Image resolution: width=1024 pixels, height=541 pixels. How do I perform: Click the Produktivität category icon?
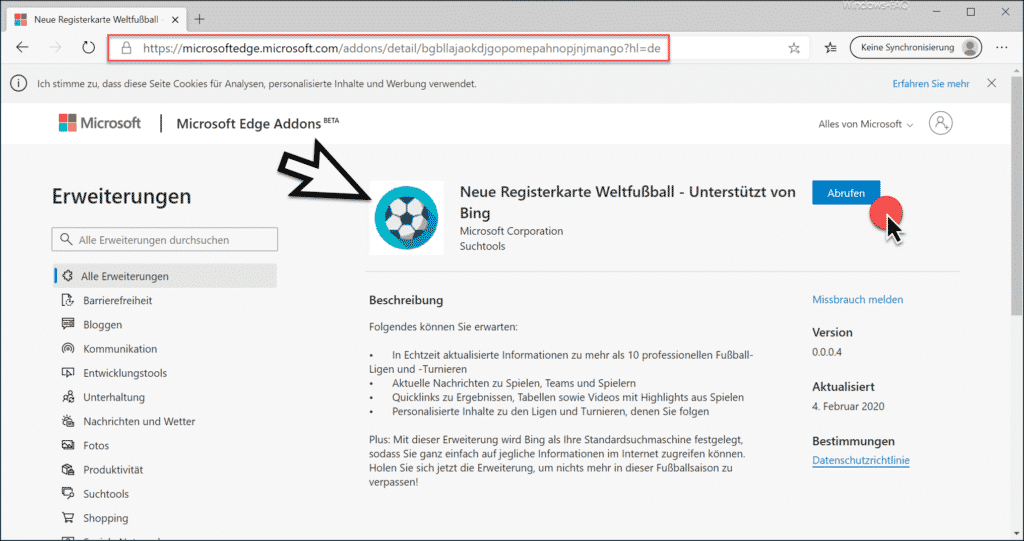coord(68,469)
